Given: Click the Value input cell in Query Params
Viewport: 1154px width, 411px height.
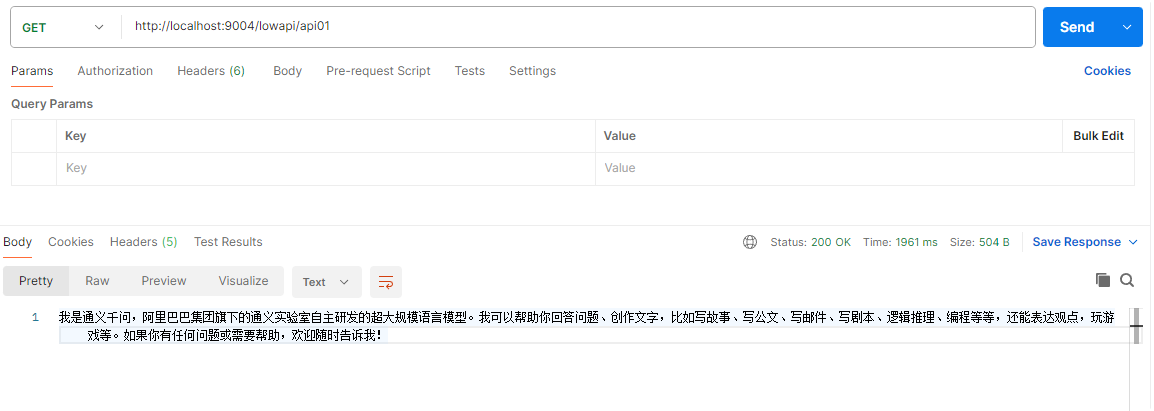Looking at the screenshot, I should point(865,169).
